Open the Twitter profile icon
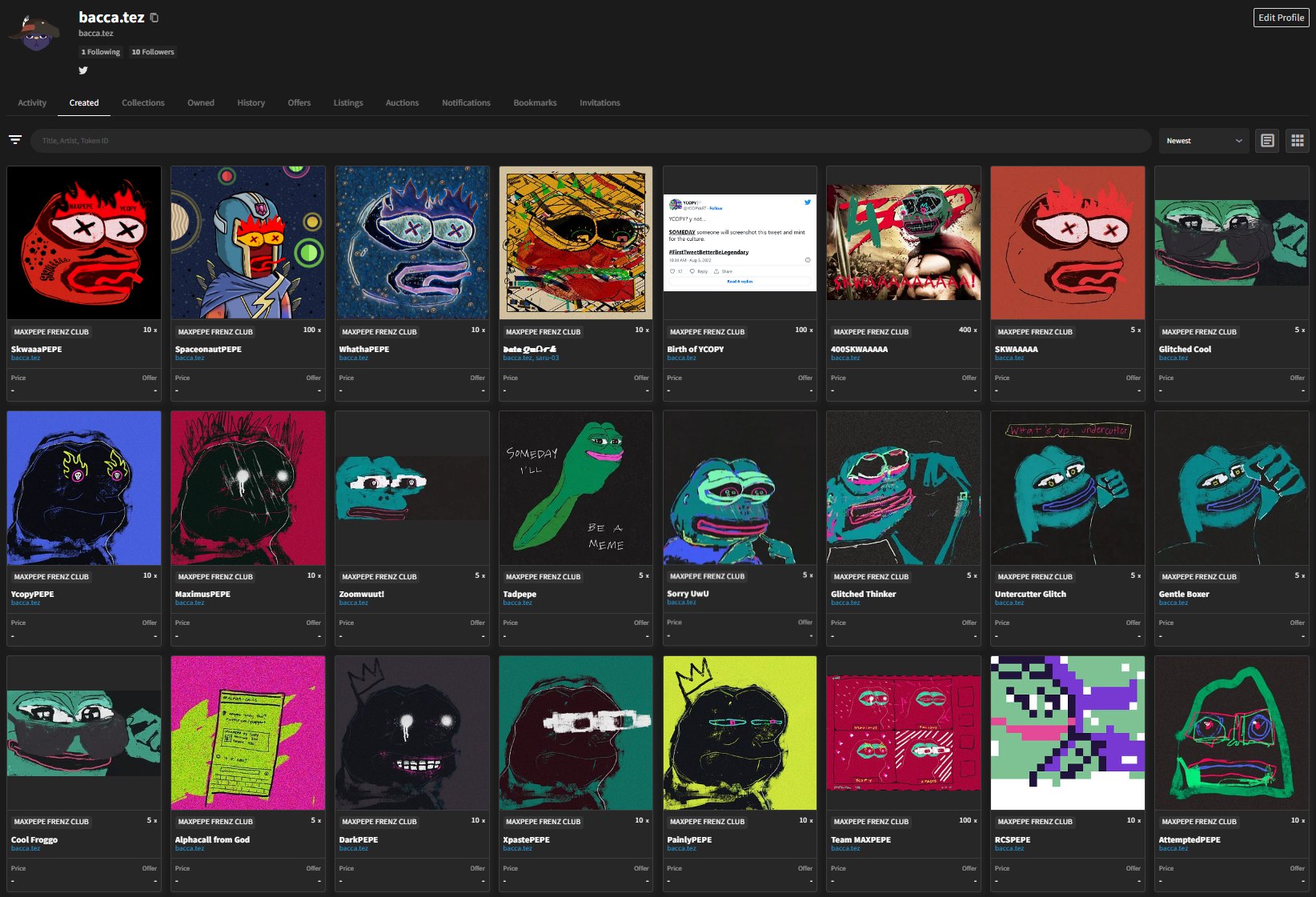 coord(83,70)
